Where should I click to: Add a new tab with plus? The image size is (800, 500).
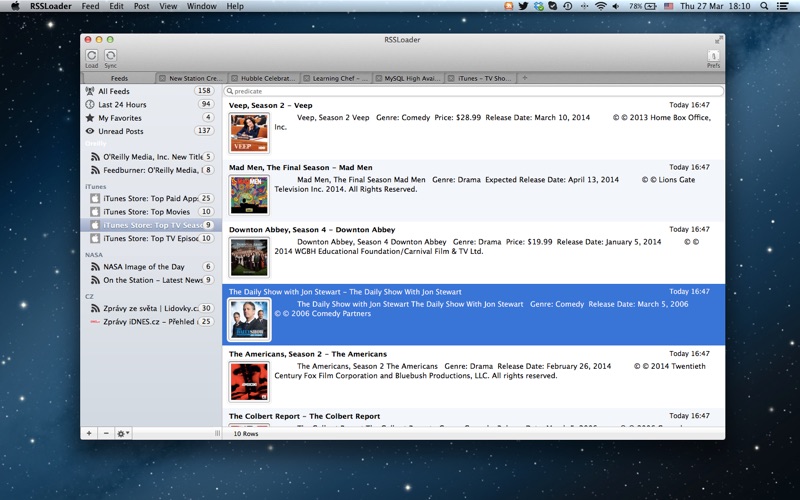click(525, 78)
